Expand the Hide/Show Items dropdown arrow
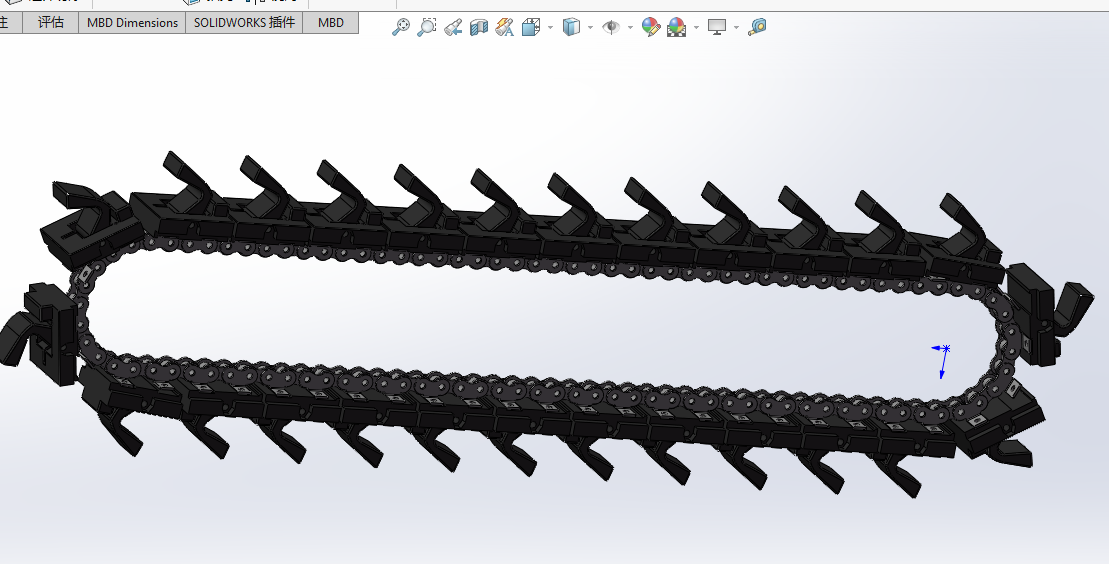The height and width of the screenshot is (564, 1109). [630, 28]
